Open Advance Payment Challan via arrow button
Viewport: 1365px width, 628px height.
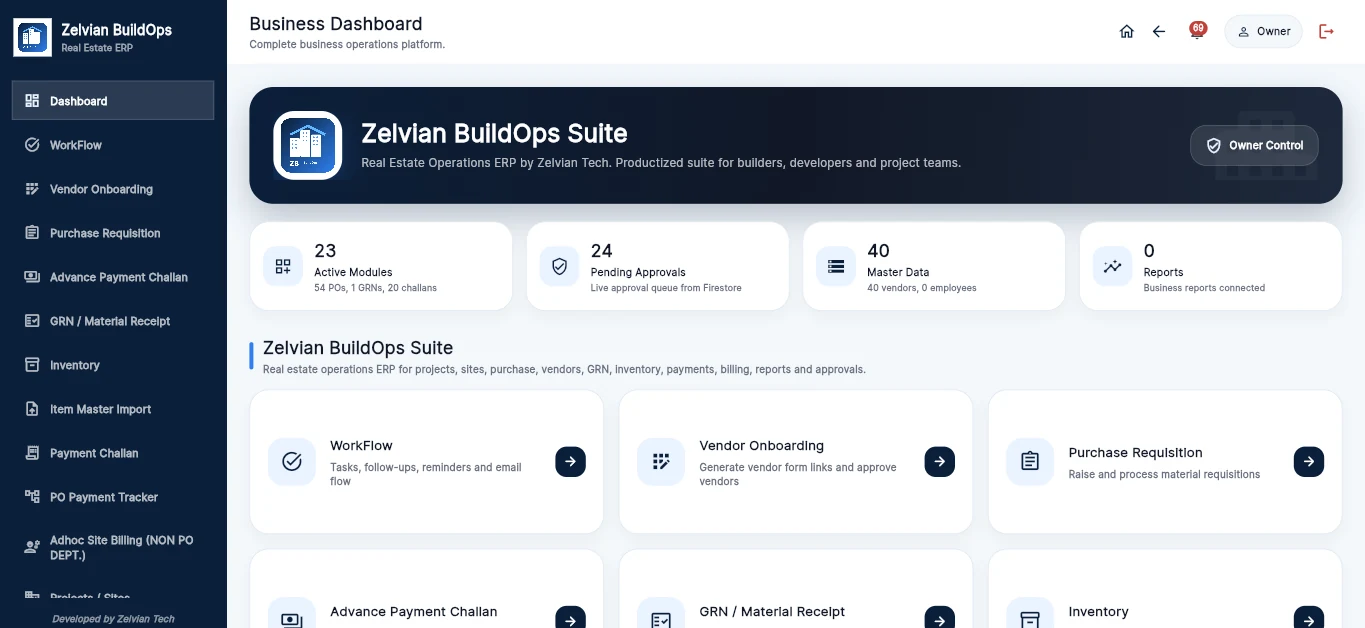click(570, 619)
